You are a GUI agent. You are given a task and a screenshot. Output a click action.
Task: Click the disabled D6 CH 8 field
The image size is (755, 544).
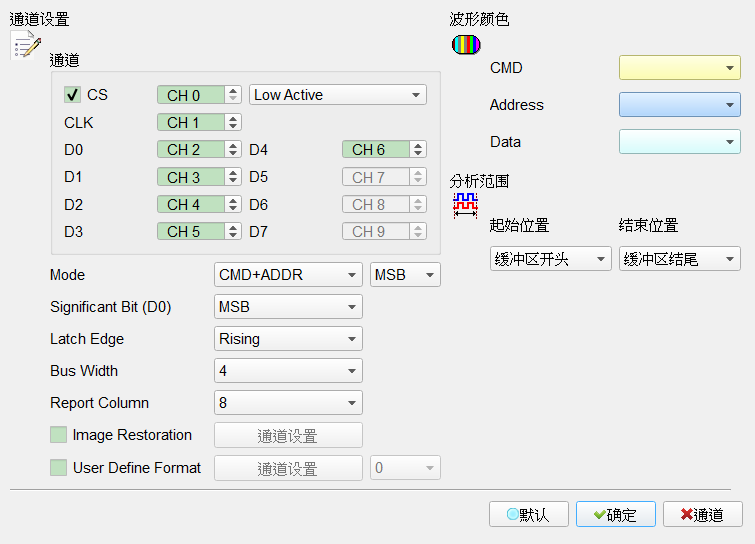(376, 205)
